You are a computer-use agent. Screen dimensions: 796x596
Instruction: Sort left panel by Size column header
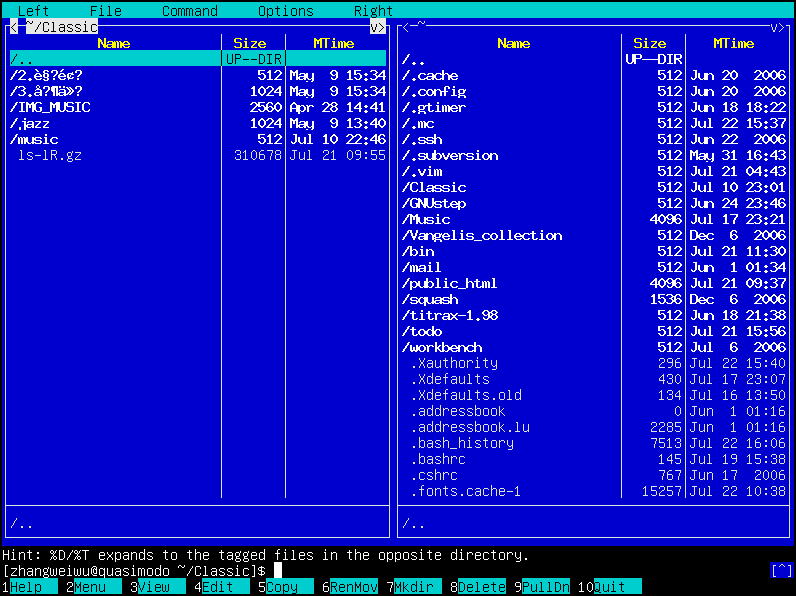point(250,43)
